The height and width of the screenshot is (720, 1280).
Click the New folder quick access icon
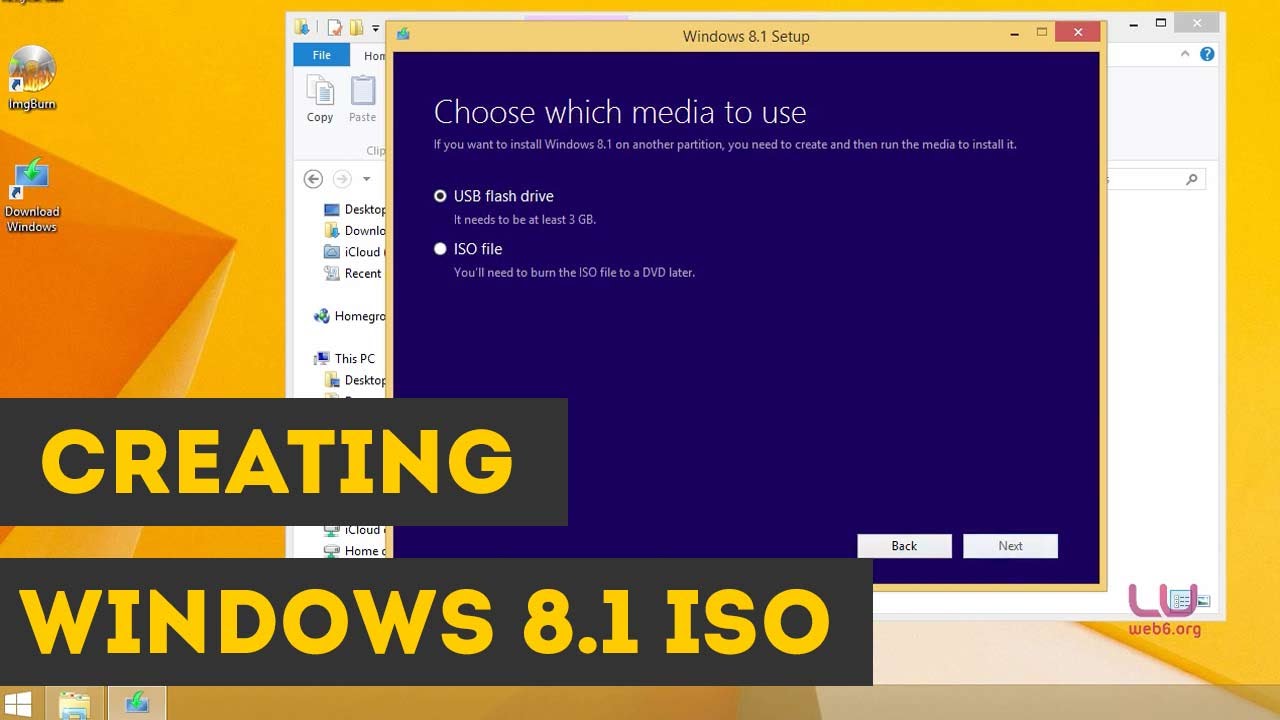click(x=355, y=28)
